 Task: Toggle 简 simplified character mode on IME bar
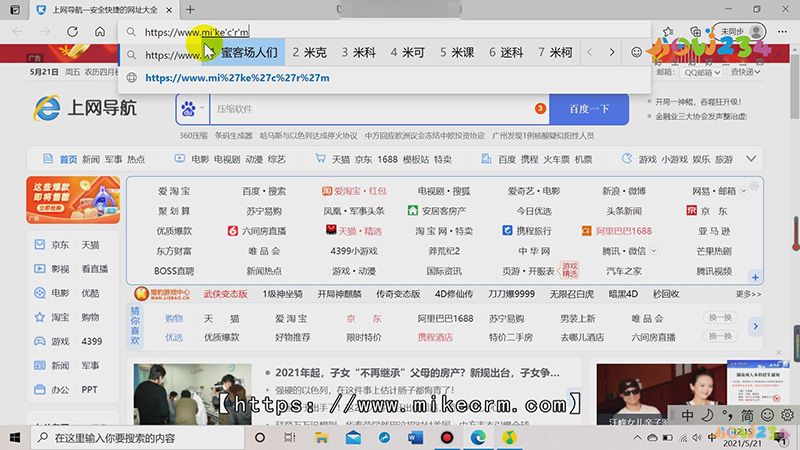[x=747, y=415]
